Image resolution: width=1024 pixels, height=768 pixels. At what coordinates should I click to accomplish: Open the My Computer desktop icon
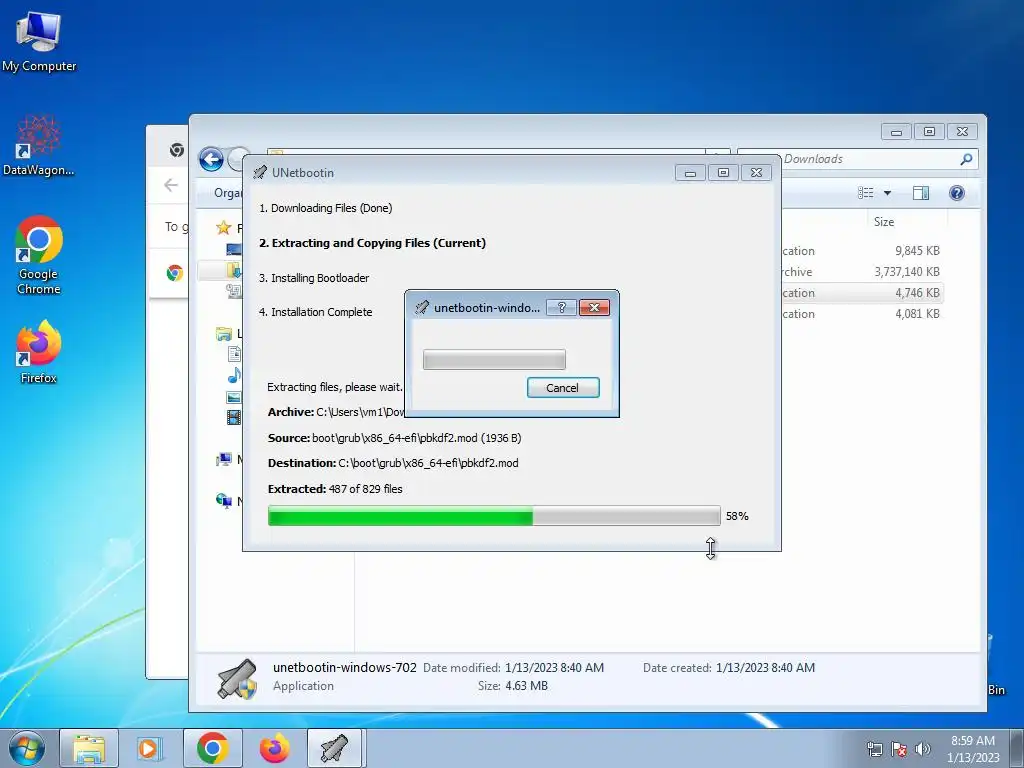[x=39, y=42]
